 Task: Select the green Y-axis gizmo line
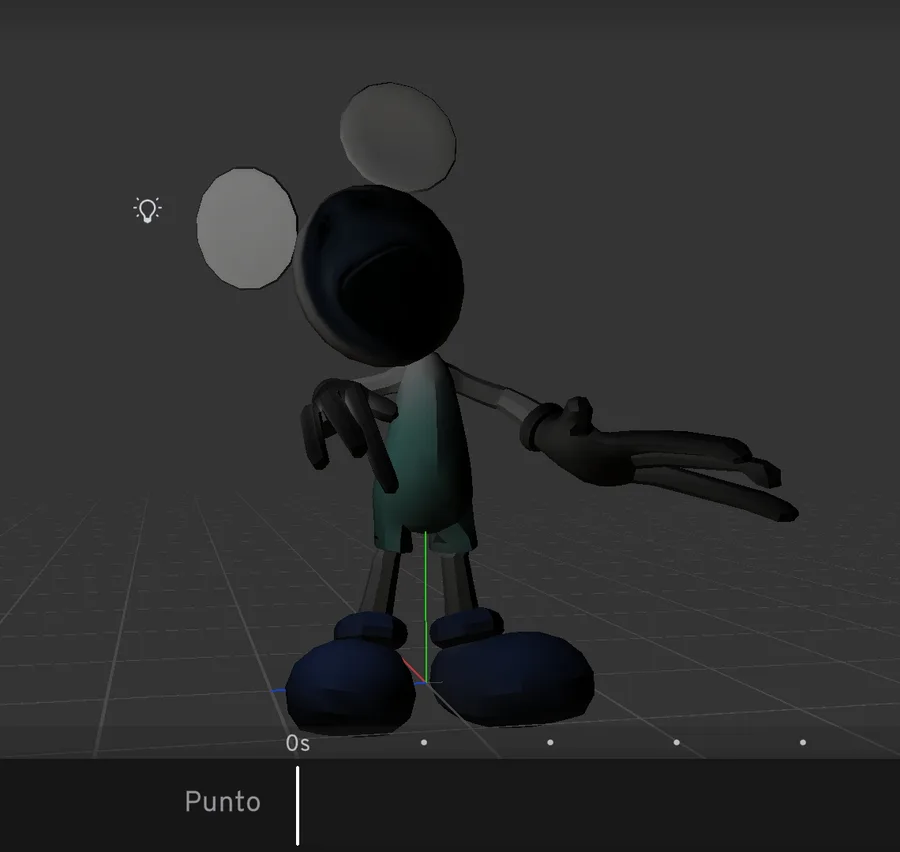(x=425, y=607)
